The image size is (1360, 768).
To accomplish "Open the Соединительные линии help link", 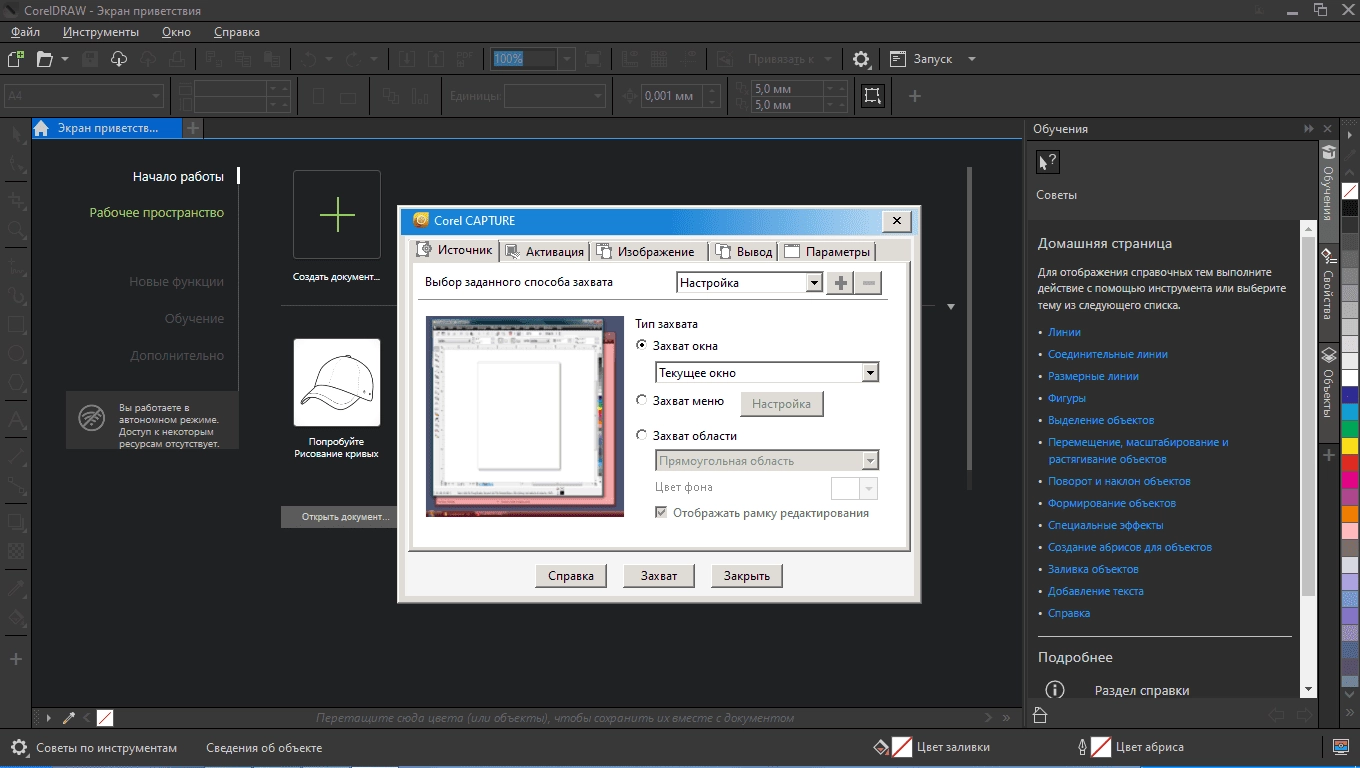I will click(1107, 354).
